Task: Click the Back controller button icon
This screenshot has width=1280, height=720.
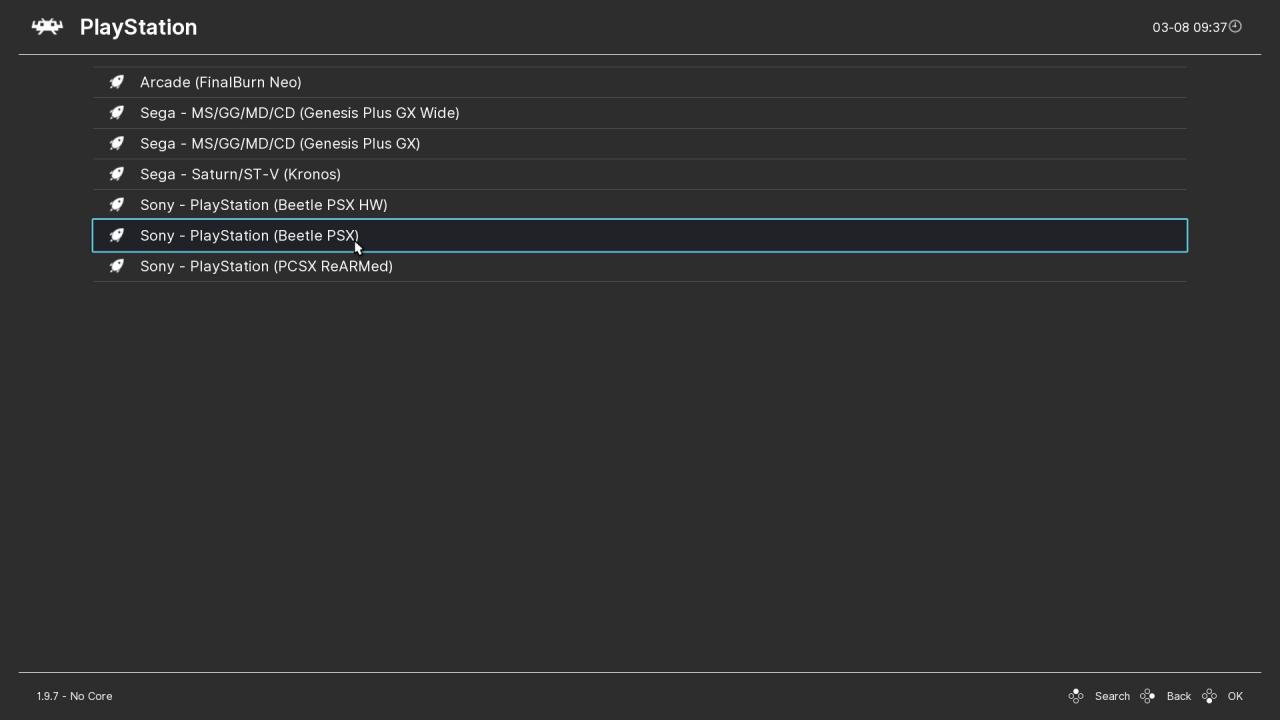Action: 1148,696
